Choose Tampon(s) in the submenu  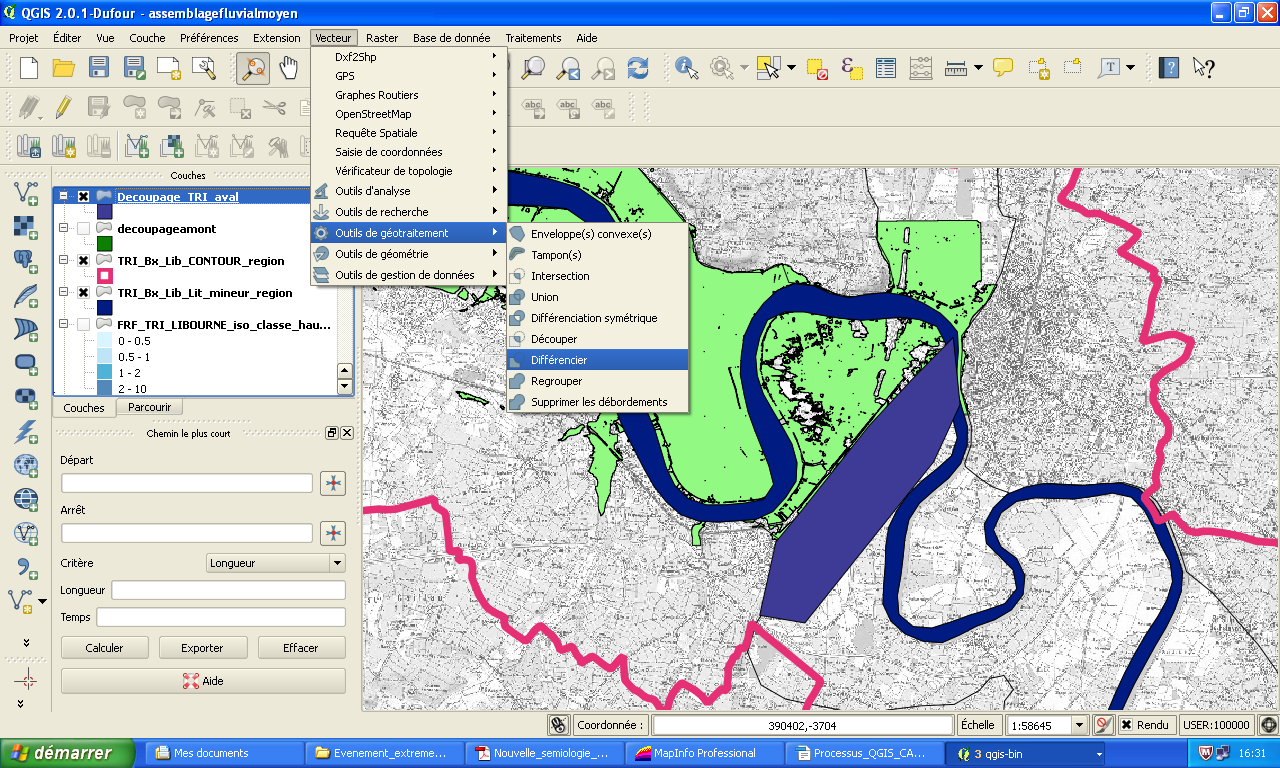tap(598, 255)
